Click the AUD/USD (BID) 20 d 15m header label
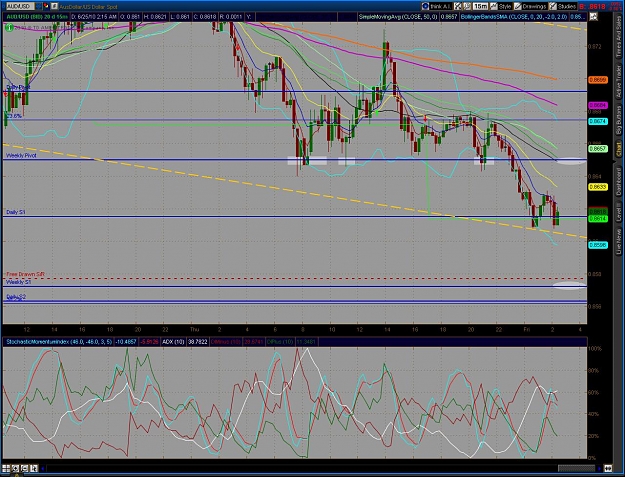The width and height of the screenshot is (625, 477). tap(37, 17)
